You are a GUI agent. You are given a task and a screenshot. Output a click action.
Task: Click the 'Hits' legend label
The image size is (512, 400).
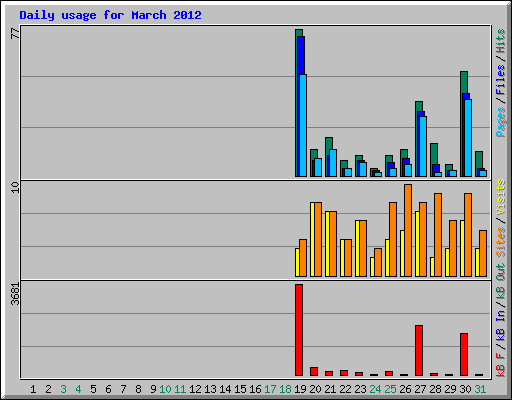tap(500, 41)
